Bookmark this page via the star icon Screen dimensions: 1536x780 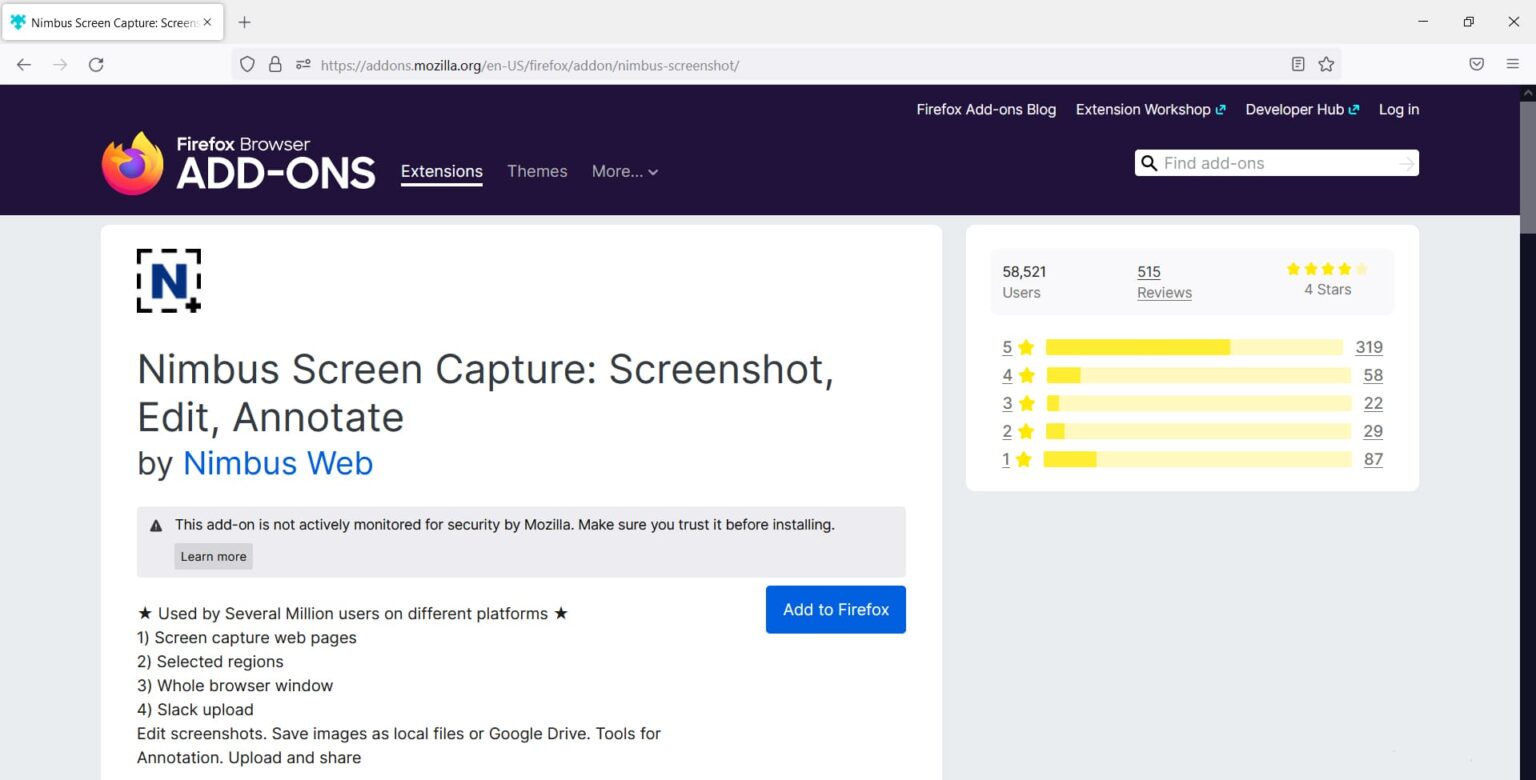coord(1326,64)
